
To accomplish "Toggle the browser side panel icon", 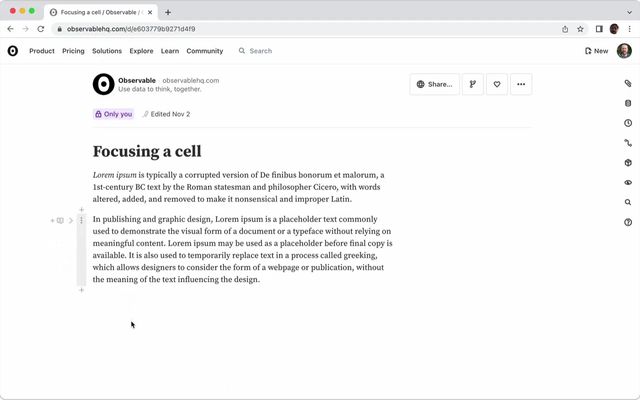I will click(599, 29).
